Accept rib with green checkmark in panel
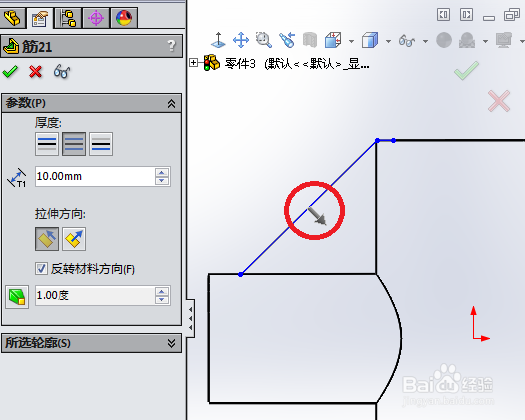The height and width of the screenshot is (420, 525). (x=10, y=71)
